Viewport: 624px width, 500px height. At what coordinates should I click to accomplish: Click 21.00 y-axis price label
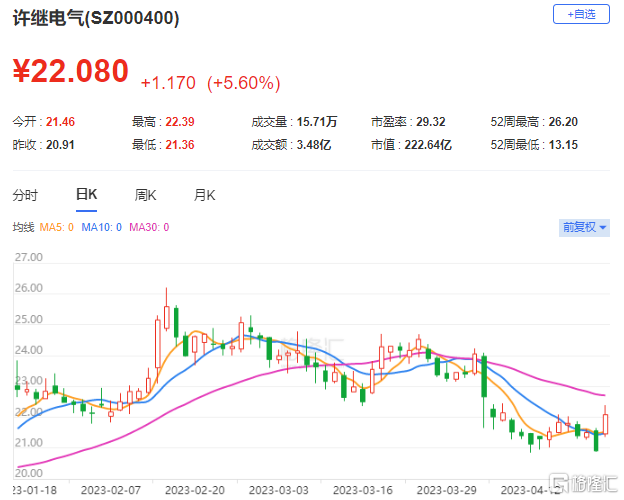tap(29, 443)
